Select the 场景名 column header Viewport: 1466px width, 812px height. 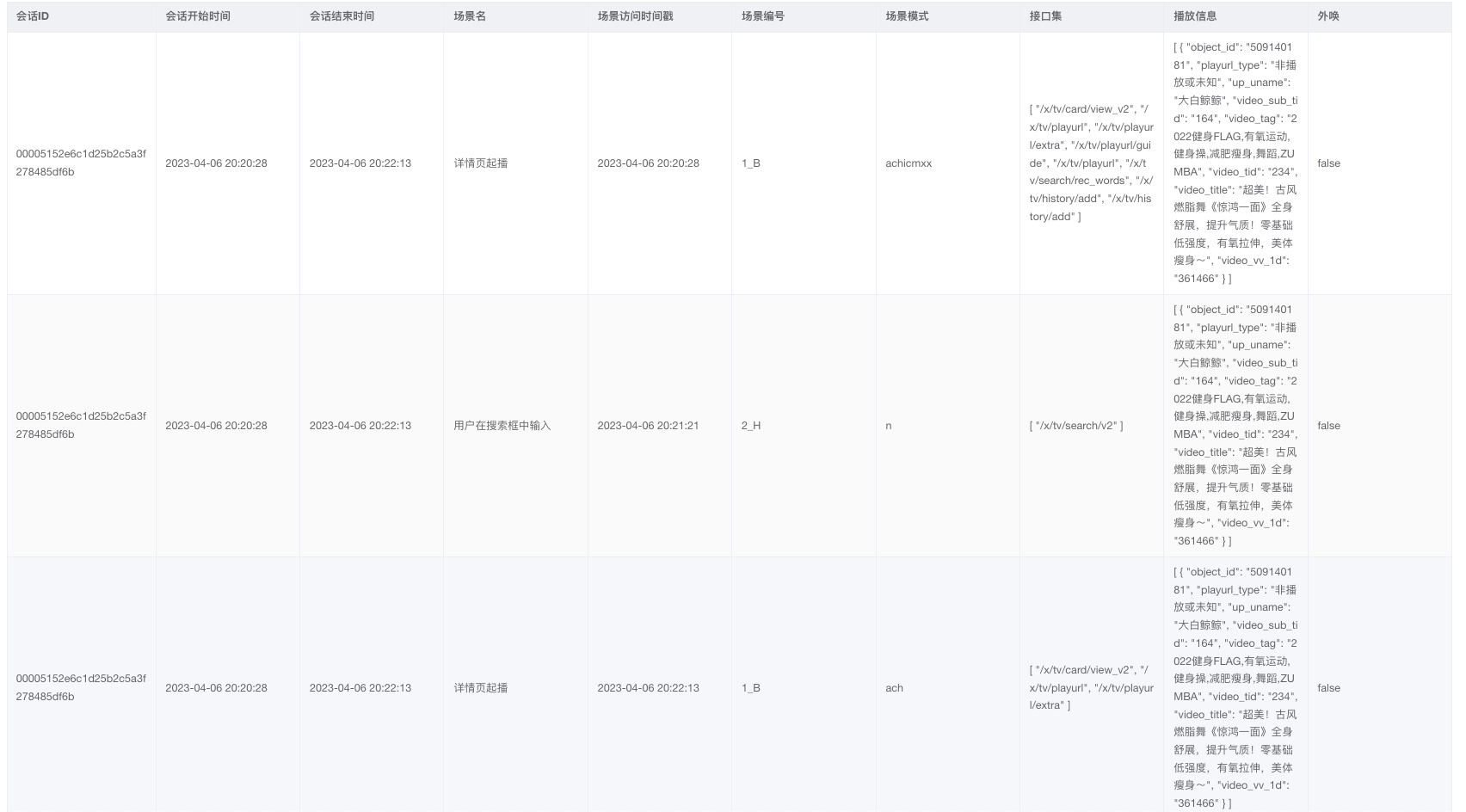point(470,16)
